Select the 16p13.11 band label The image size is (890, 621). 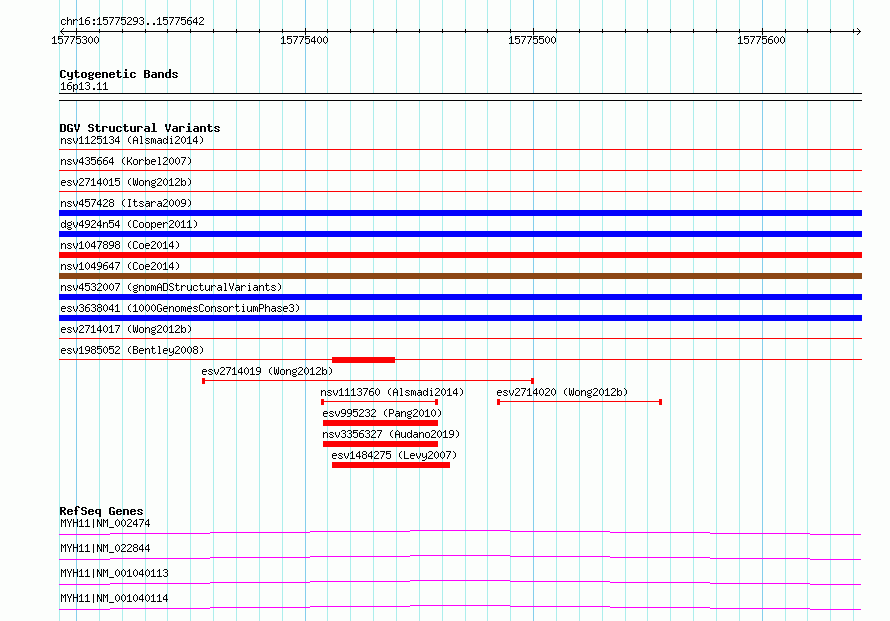[x=84, y=86]
